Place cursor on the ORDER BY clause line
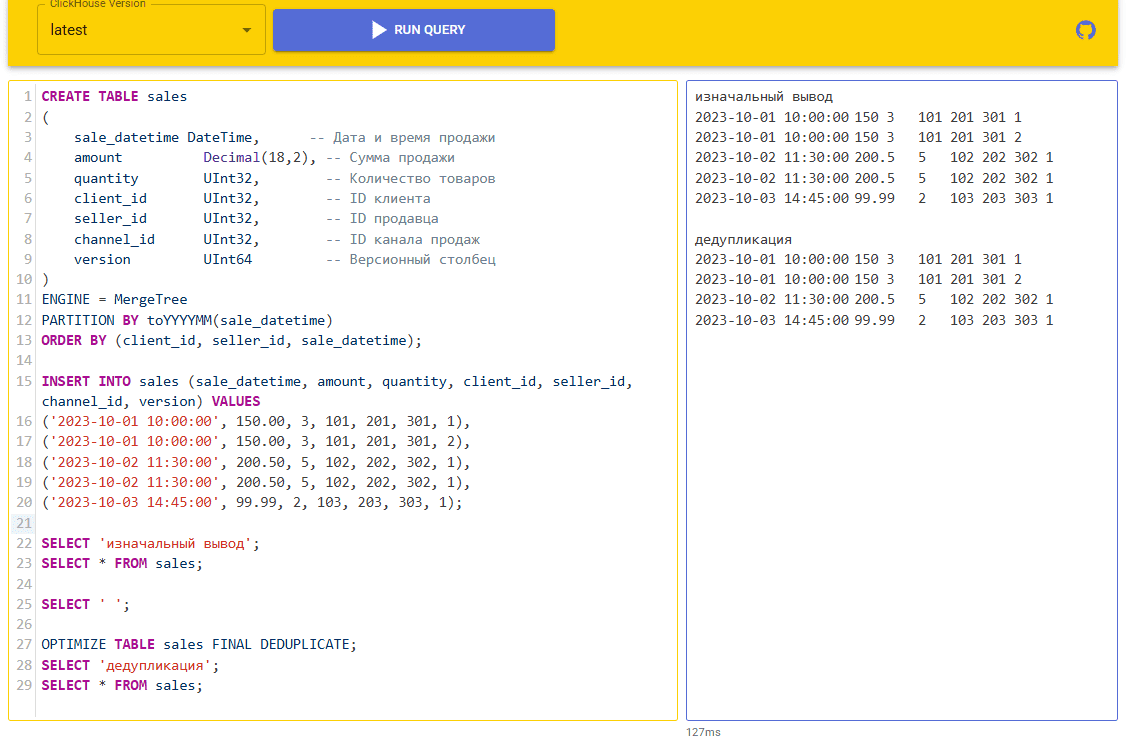Viewport: 1132px width, 740px height. tap(232, 340)
